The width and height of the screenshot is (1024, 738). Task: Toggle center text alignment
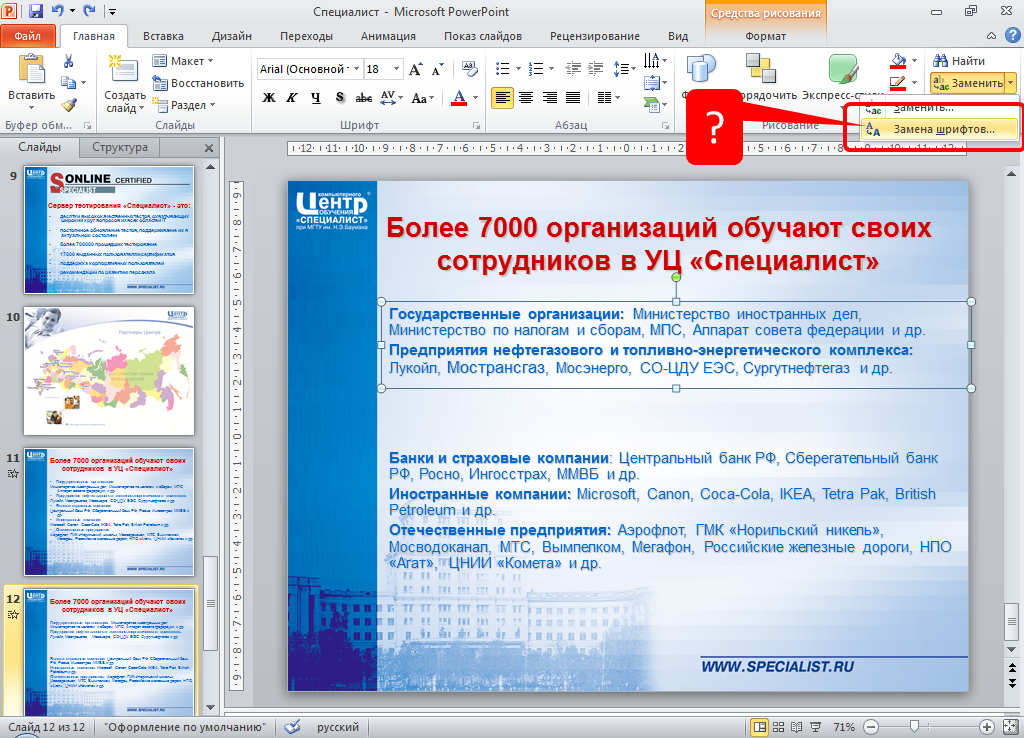coord(525,98)
